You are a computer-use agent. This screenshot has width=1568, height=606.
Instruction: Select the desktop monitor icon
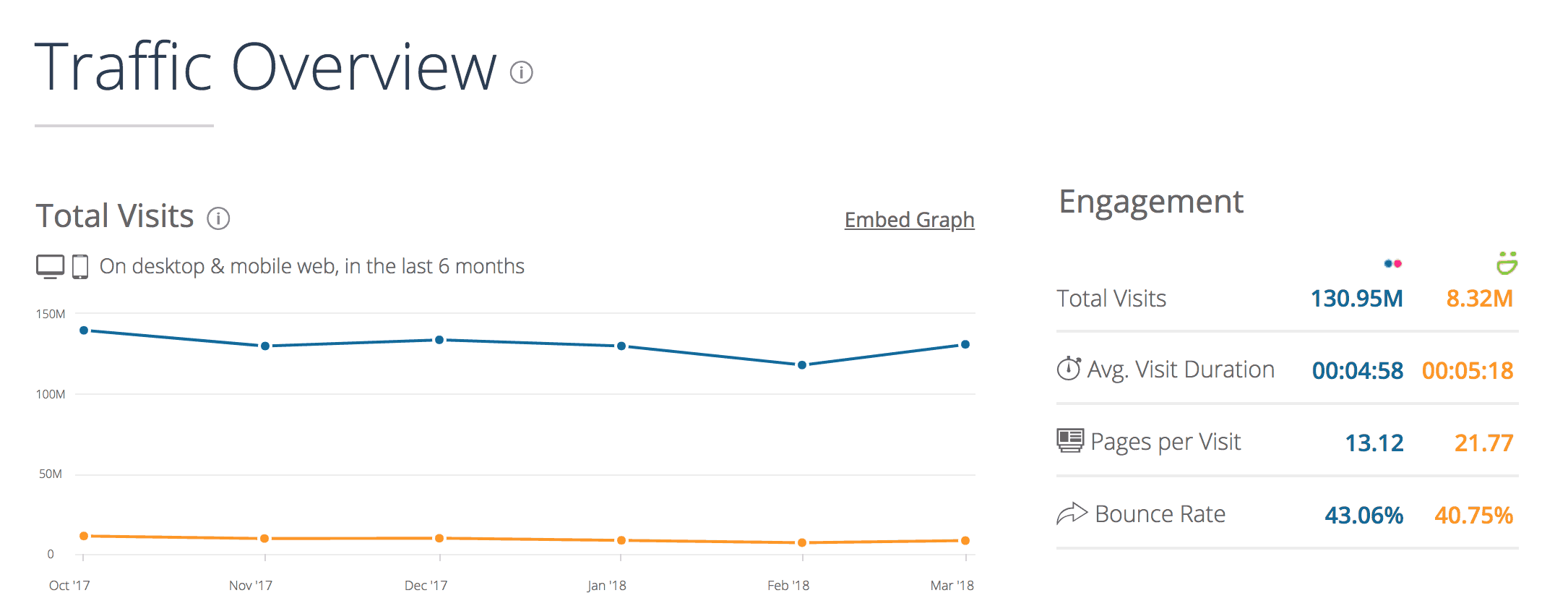(48, 265)
